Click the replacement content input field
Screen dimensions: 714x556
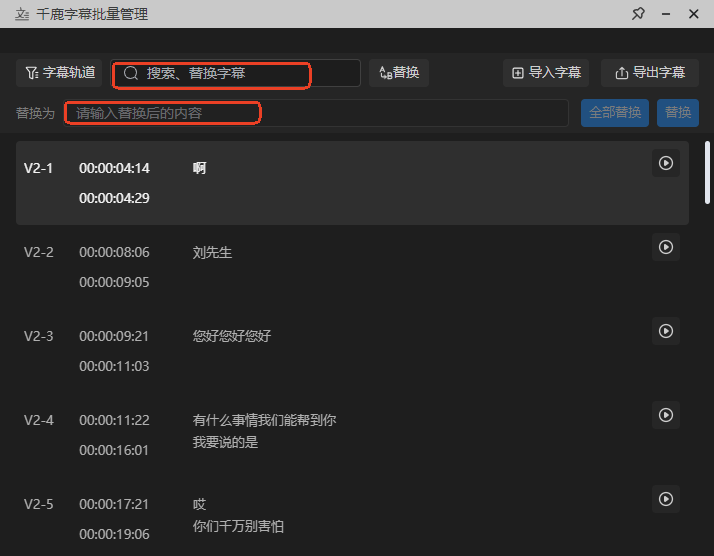point(315,113)
